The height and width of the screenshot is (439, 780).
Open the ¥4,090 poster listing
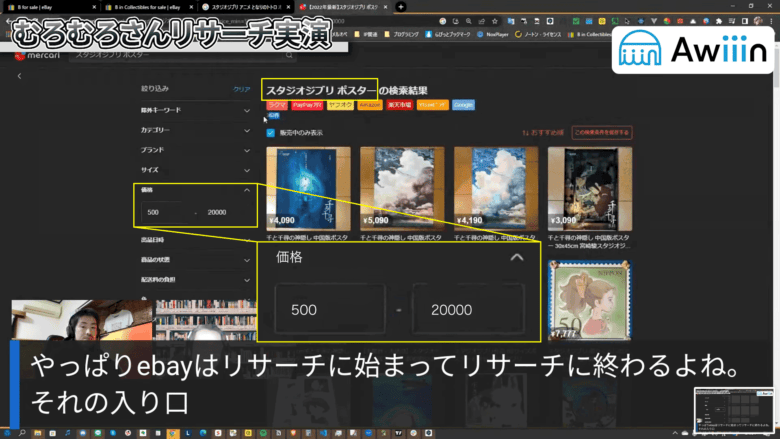click(x=308, y=188)
